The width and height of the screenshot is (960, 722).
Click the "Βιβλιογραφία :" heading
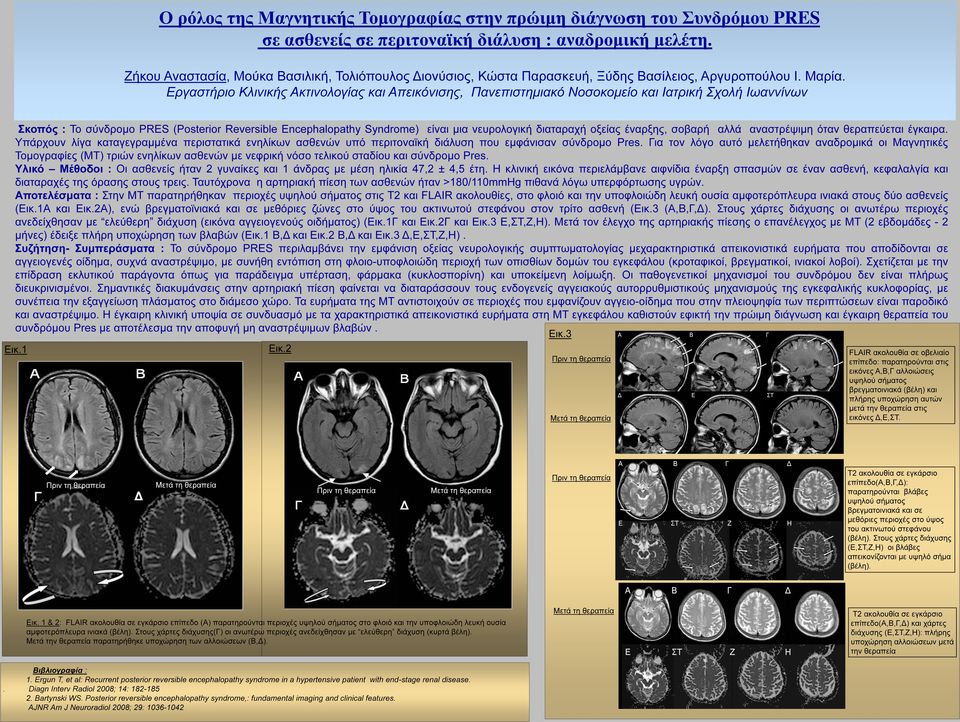[x=60, y=670]
